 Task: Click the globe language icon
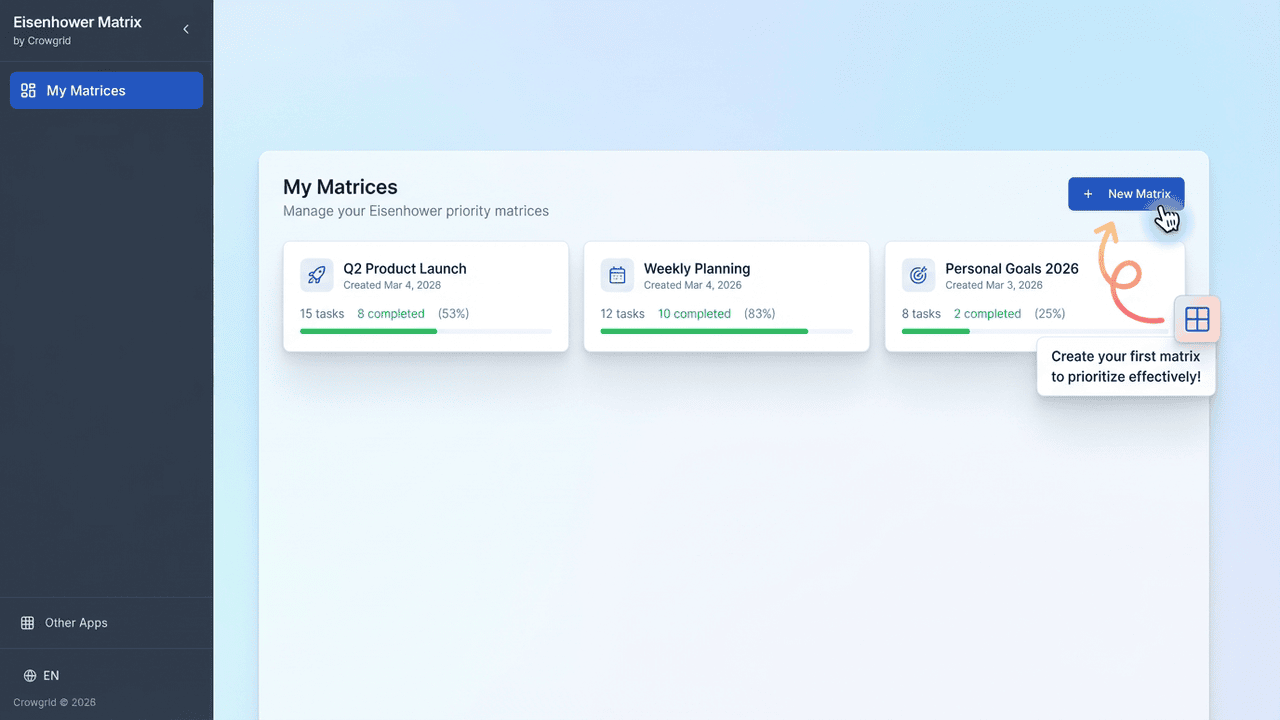coord(30,676)
